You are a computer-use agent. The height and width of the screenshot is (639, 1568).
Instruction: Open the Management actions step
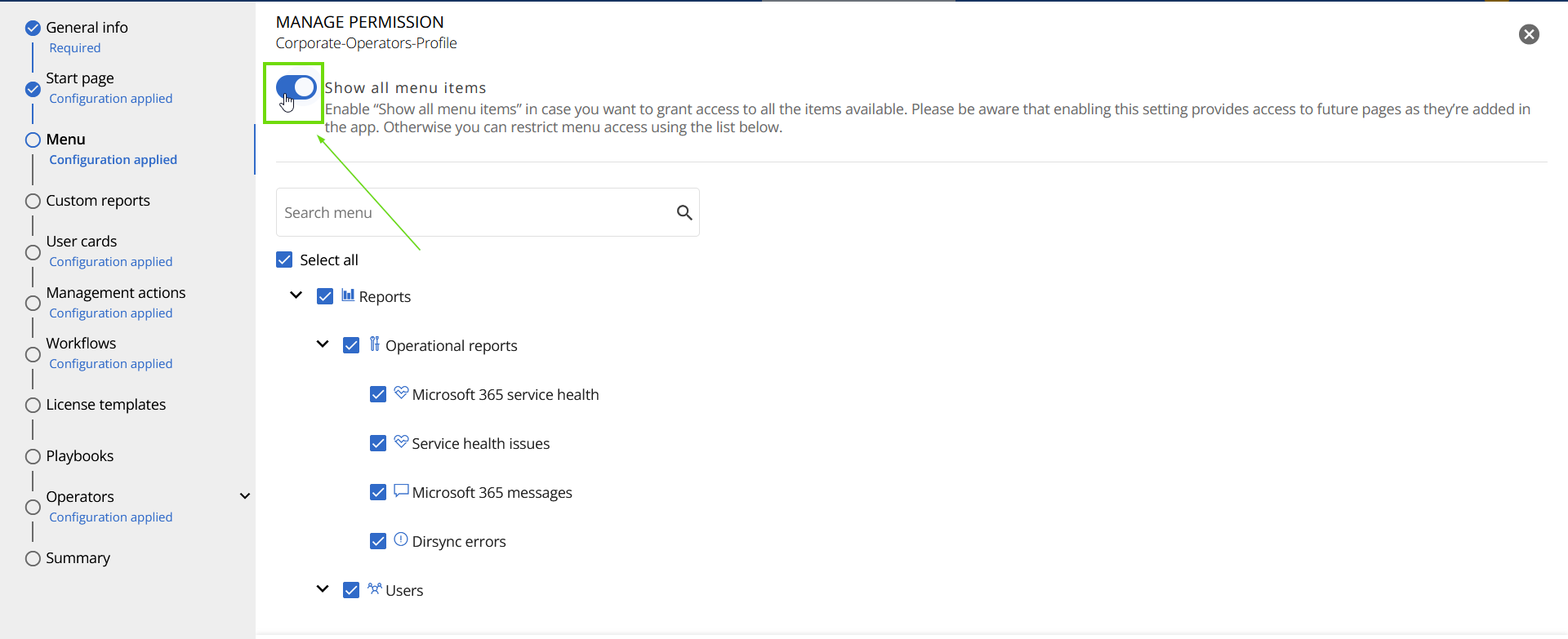pyautogui.click(x=116, y=293)
